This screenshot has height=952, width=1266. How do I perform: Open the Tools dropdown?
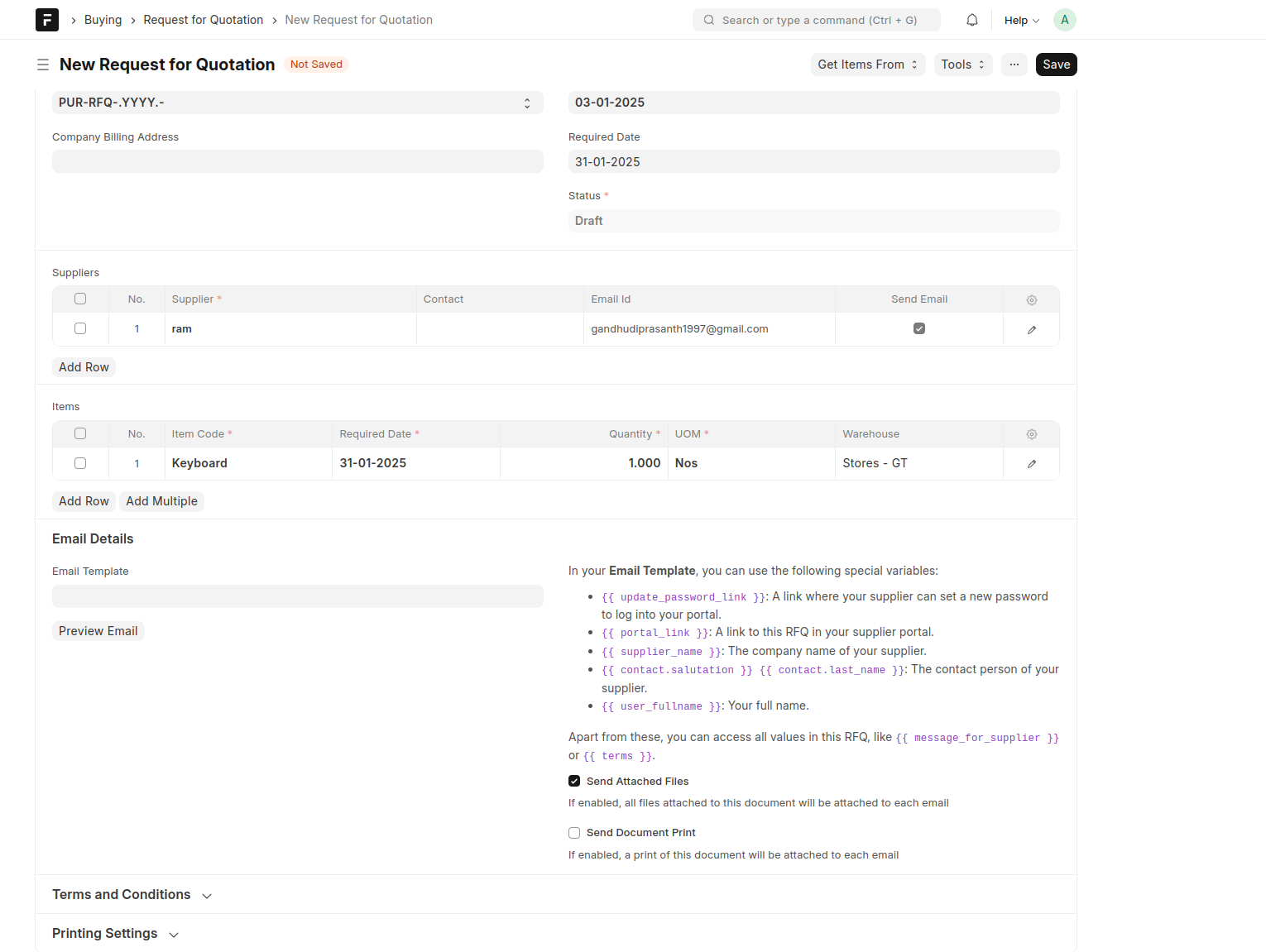(963, 65)
